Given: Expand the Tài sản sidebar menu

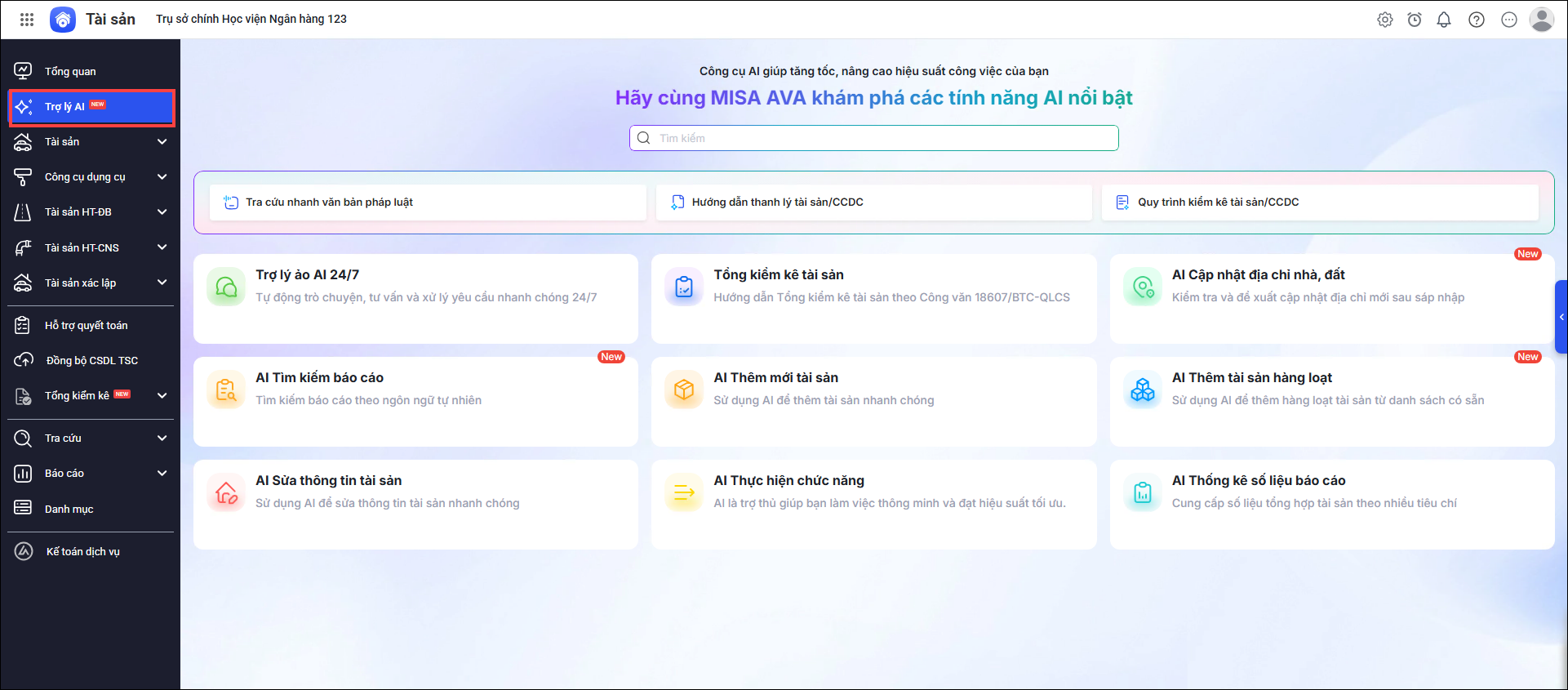Looking at the screenshot, I should coord(162,141).
